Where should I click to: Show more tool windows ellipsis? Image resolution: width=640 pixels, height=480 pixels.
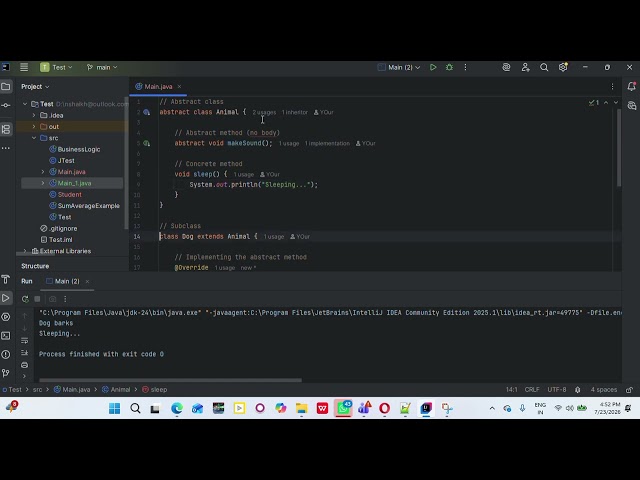point(6,148)
